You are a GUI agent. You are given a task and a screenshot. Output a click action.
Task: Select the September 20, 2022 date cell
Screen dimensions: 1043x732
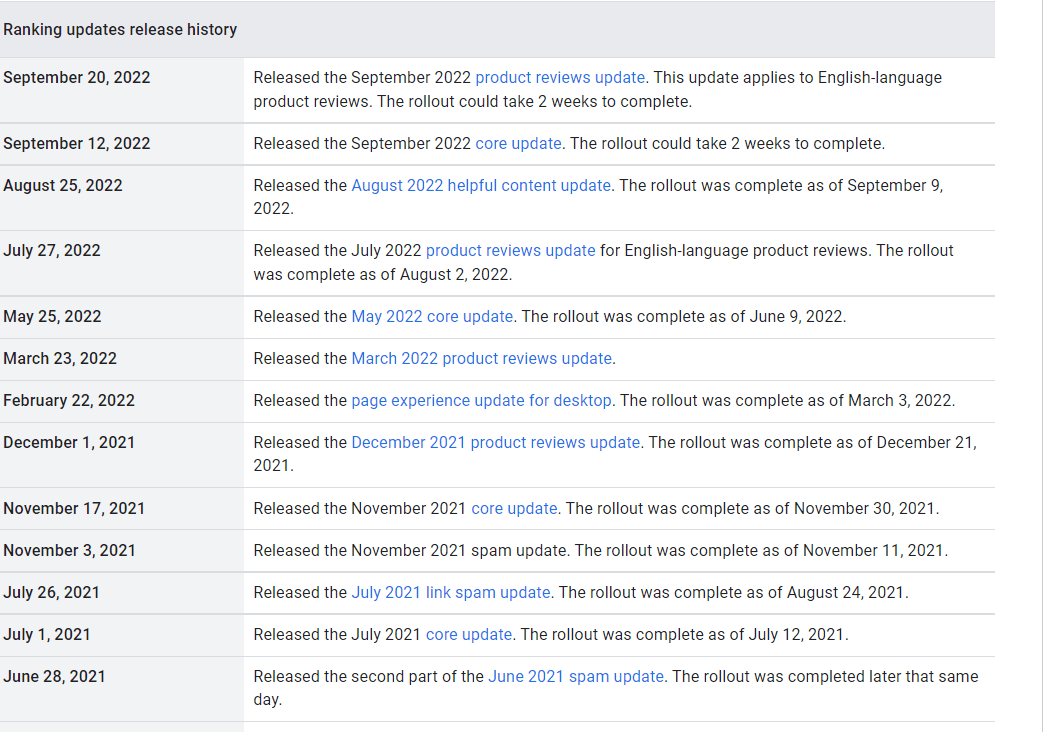122,90
